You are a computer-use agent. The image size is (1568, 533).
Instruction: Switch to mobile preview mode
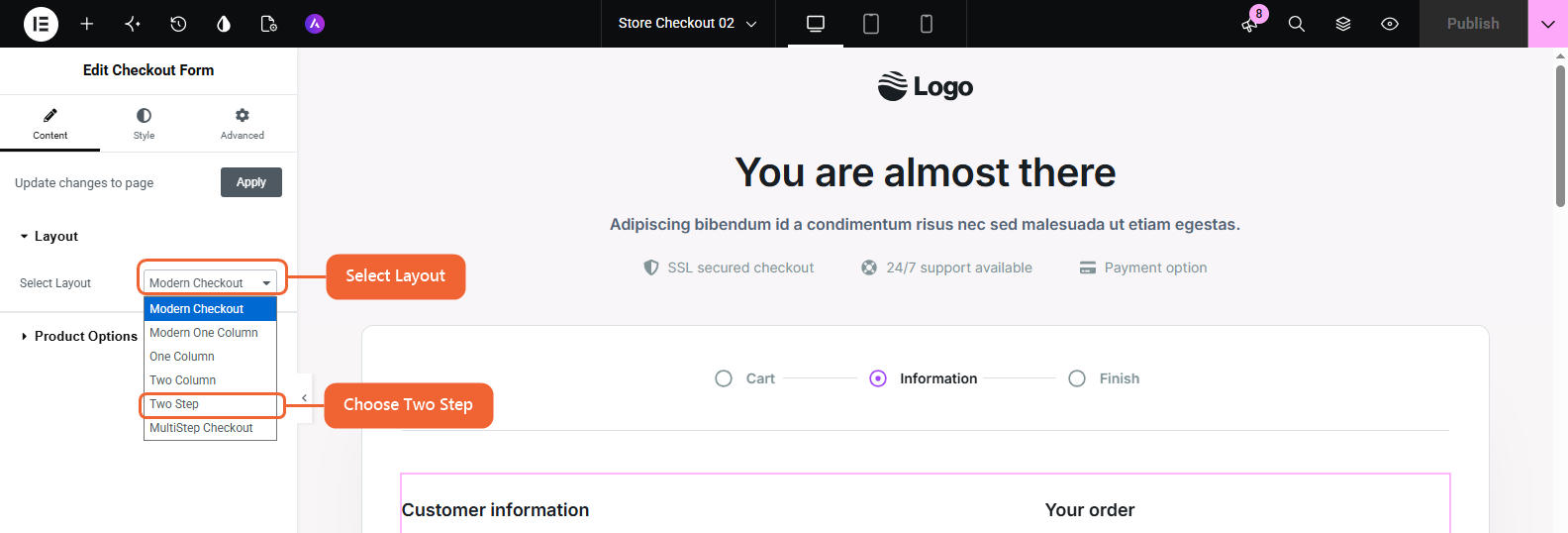(927, 24)
